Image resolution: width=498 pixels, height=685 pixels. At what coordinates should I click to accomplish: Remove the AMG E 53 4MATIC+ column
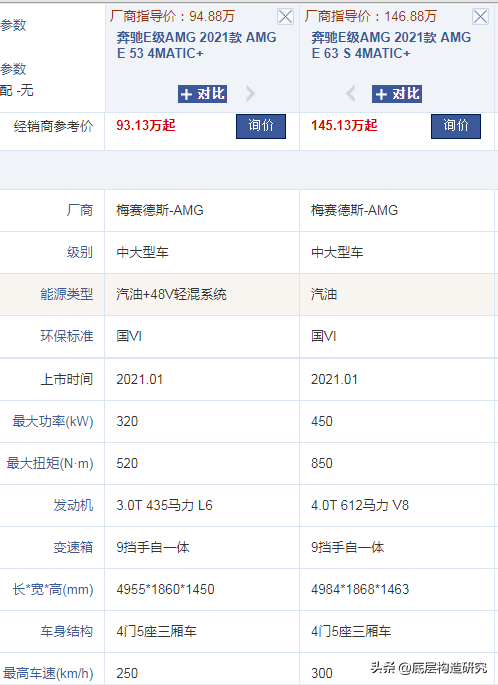285,17
